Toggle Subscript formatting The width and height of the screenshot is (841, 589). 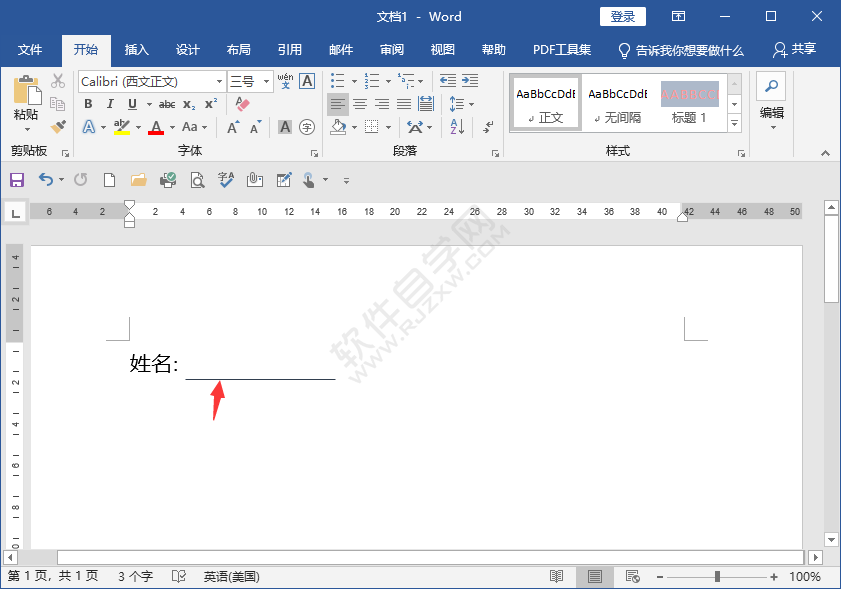click(x=189, y=105)
